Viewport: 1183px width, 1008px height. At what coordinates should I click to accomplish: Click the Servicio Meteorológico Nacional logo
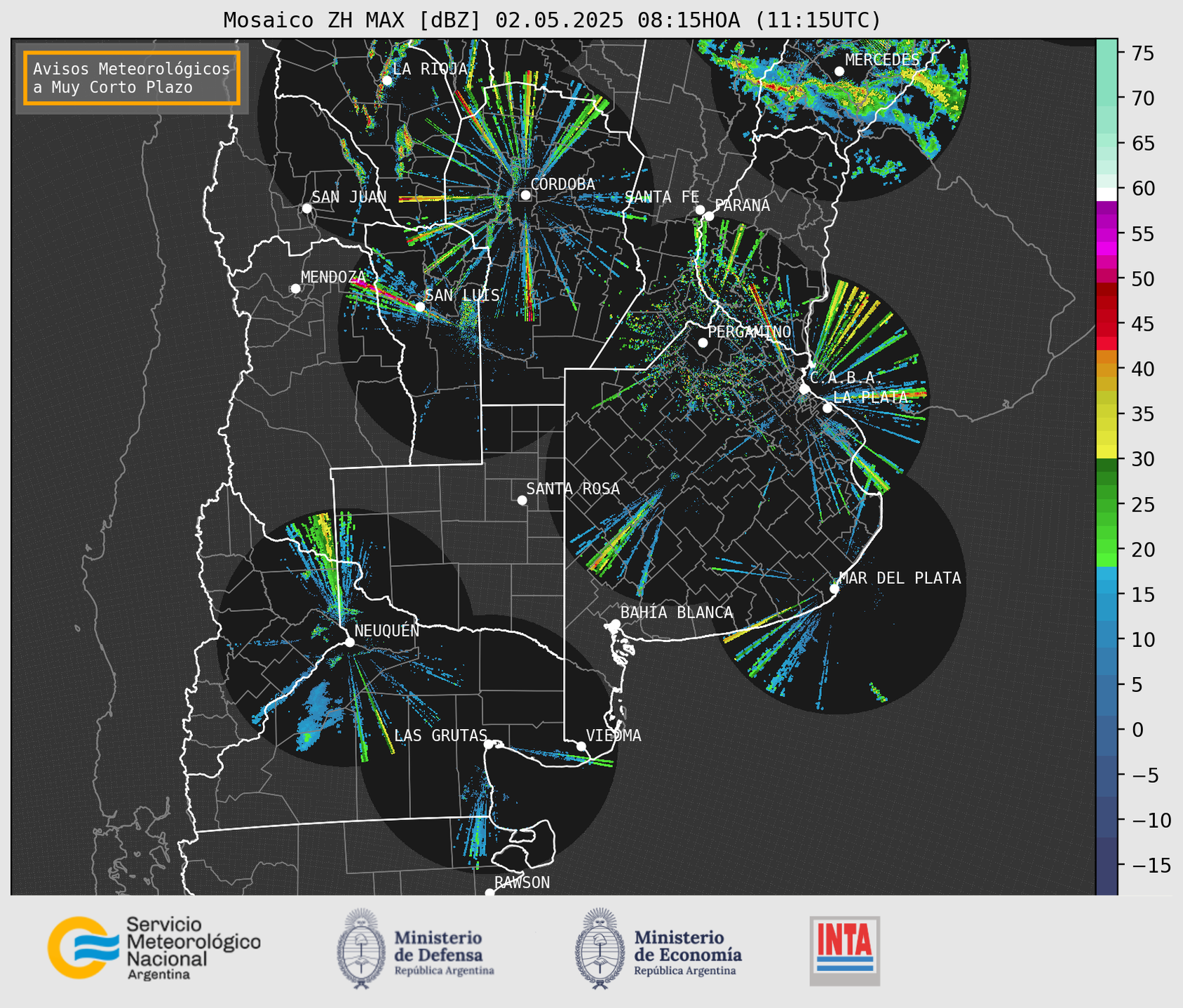[x=154, y=948]
